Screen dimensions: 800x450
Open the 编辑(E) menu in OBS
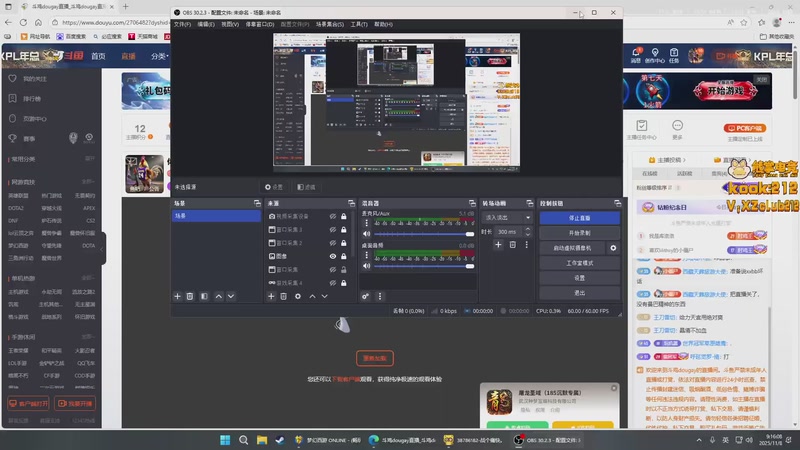click(206, 24)
